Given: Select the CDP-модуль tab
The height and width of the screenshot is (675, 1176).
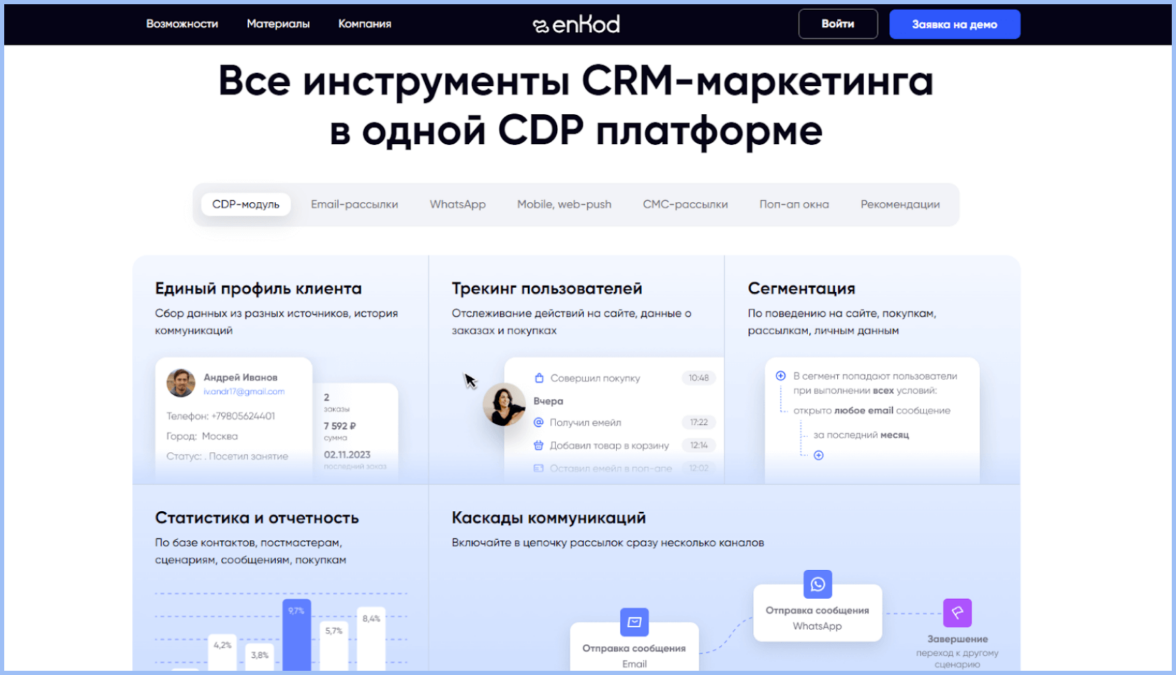Looking at the screenshot, I should [245, 204].
